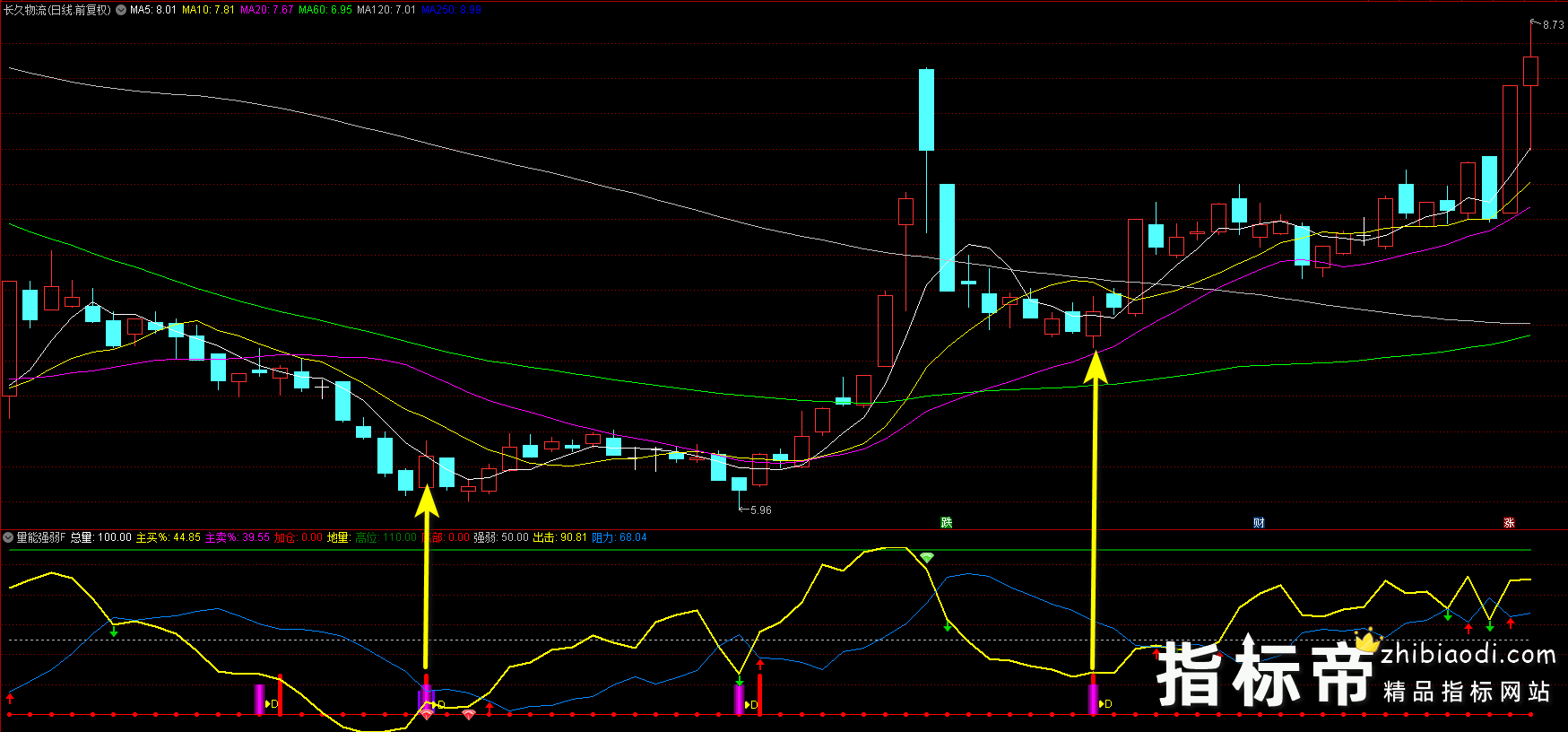
Task: Select the MA5: 8.01 label
Action: (153, 10)
